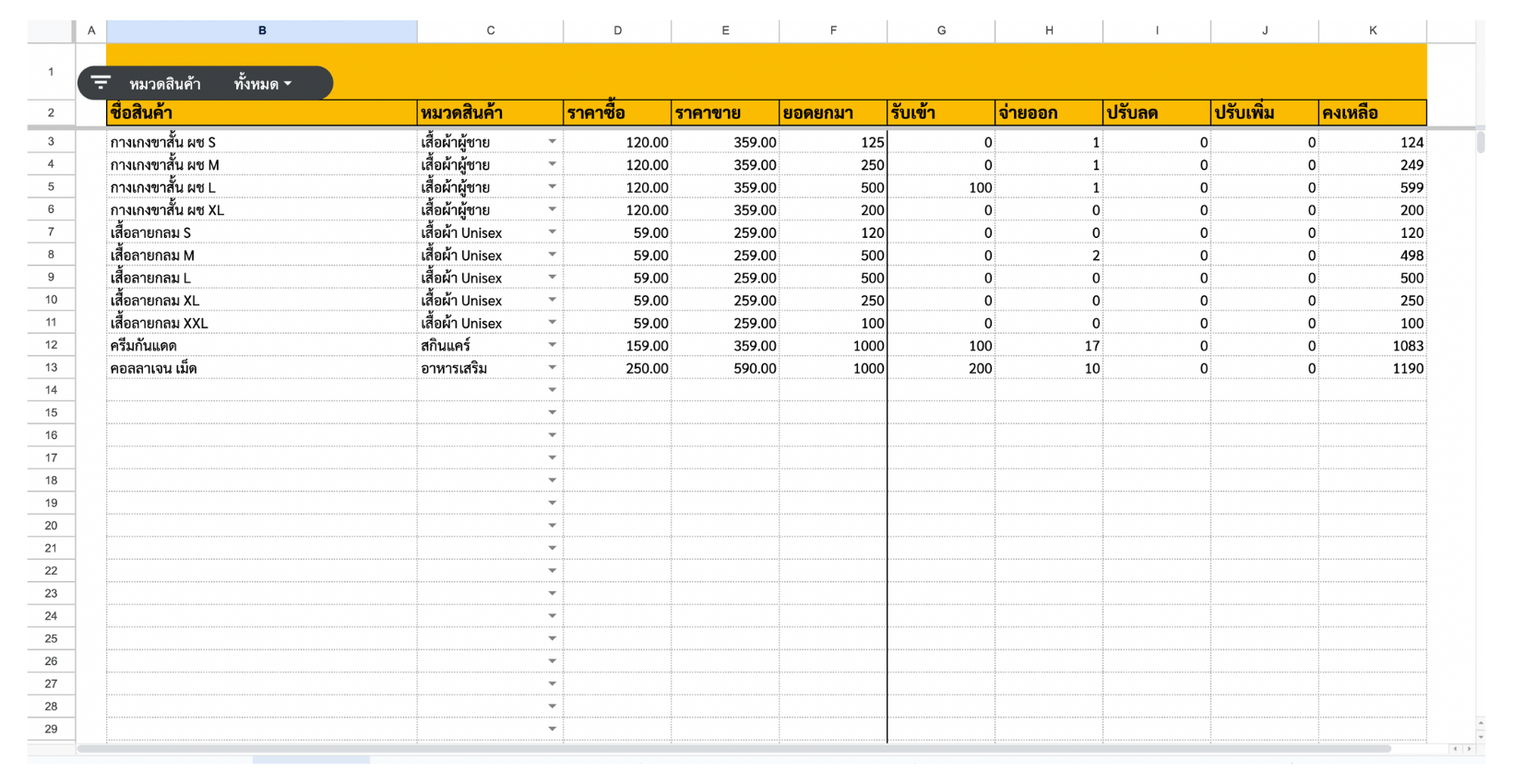1513x784 pixels.
Task: Click the filter icon on slicer chip
Action: click(x=101, y=83)
